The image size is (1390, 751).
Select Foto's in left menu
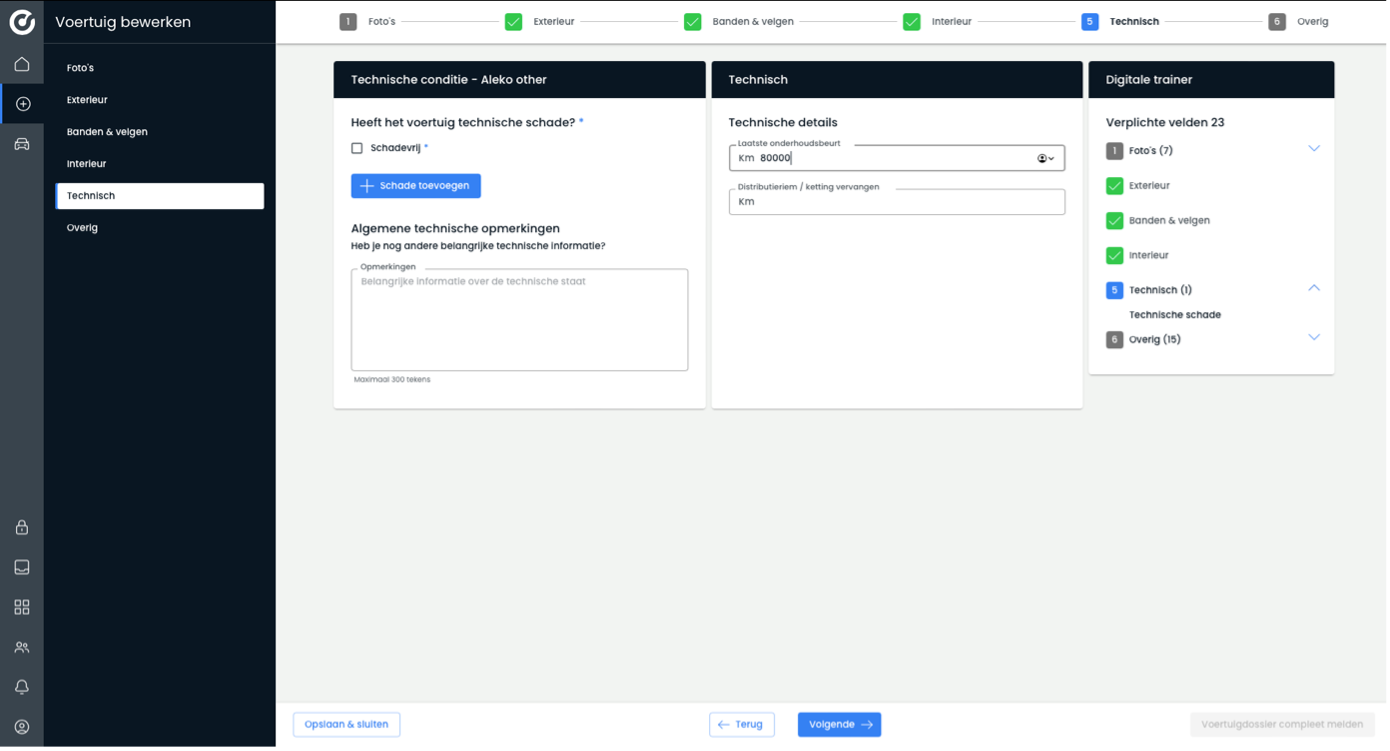coord(160,68)
